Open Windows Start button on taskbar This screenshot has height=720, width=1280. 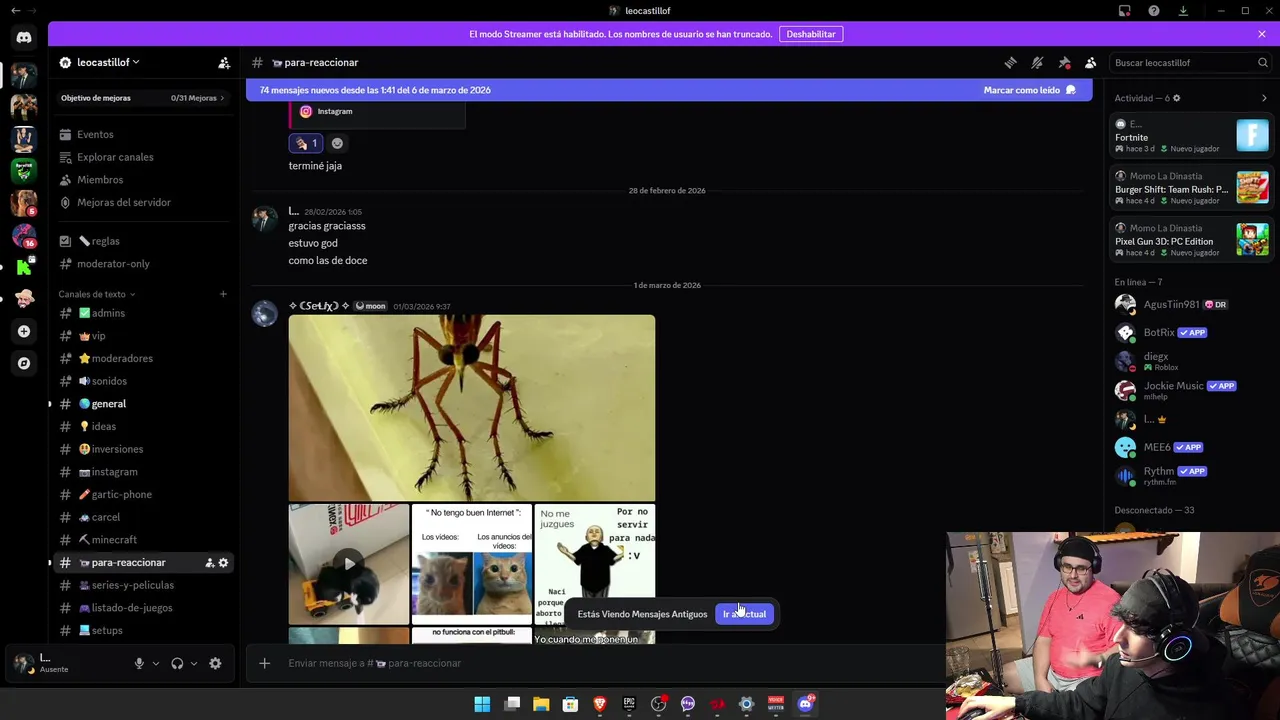[x=482, y=704]
